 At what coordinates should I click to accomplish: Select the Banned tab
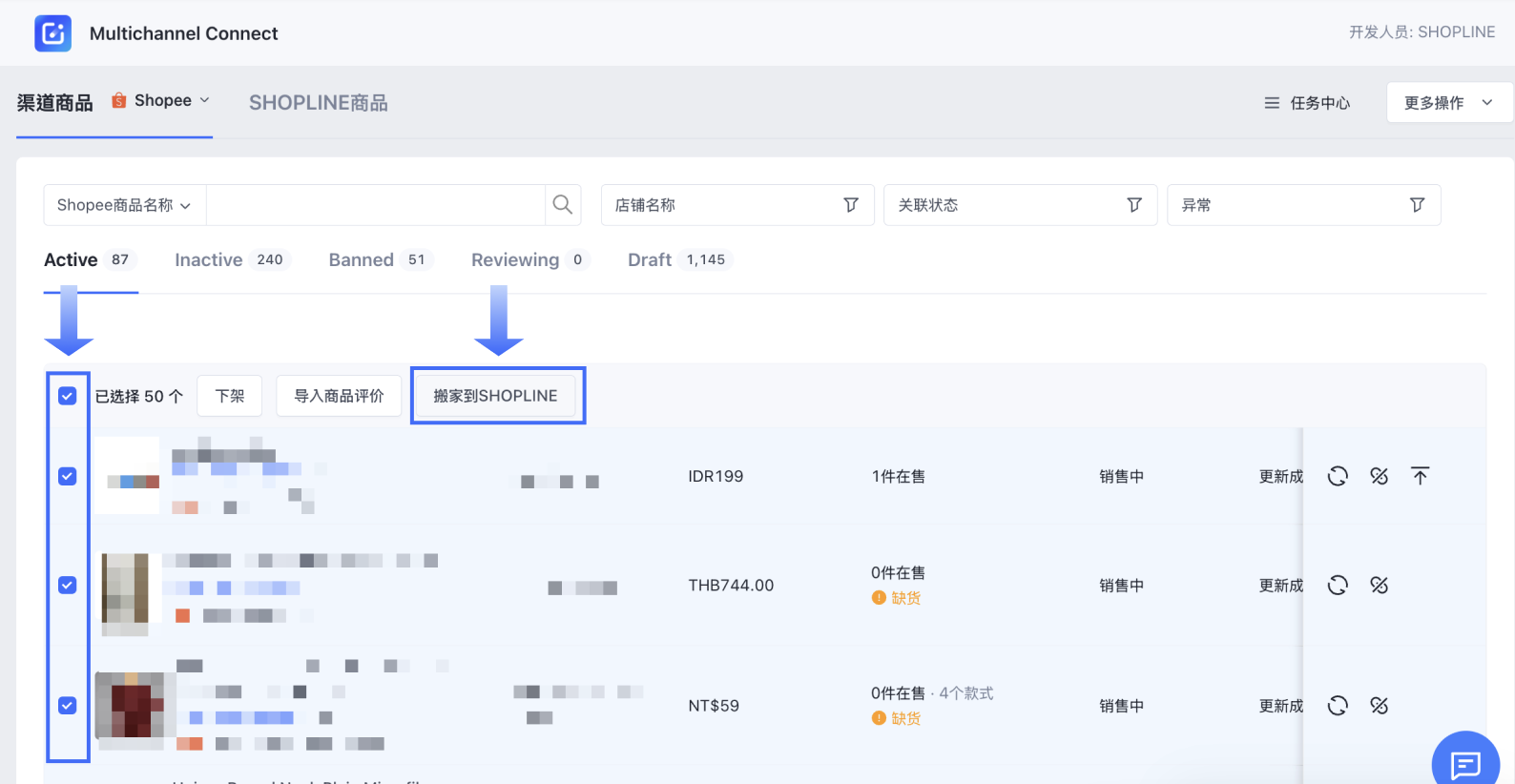(381, 259)
